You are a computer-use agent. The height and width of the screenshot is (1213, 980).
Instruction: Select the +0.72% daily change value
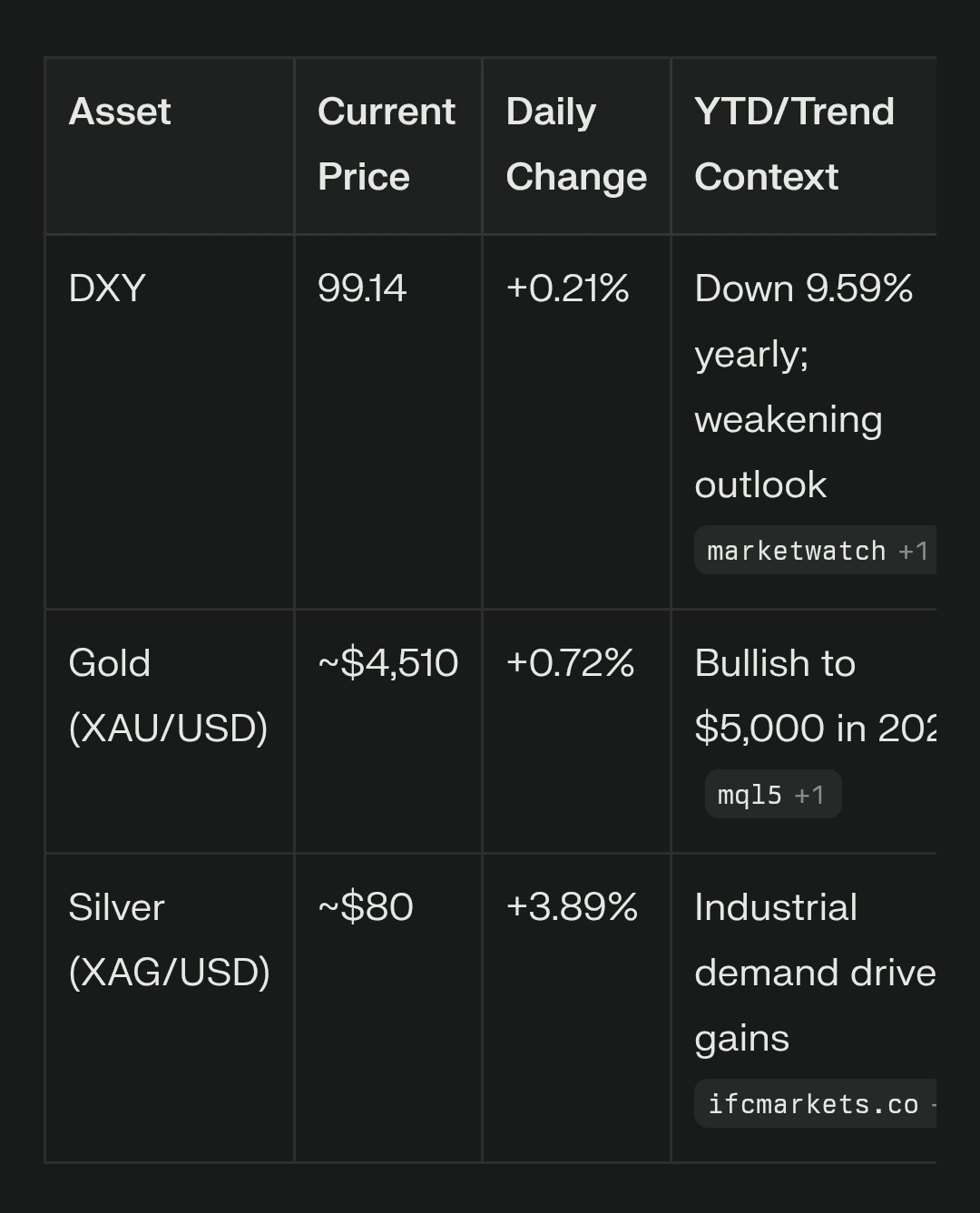[570, 663]
